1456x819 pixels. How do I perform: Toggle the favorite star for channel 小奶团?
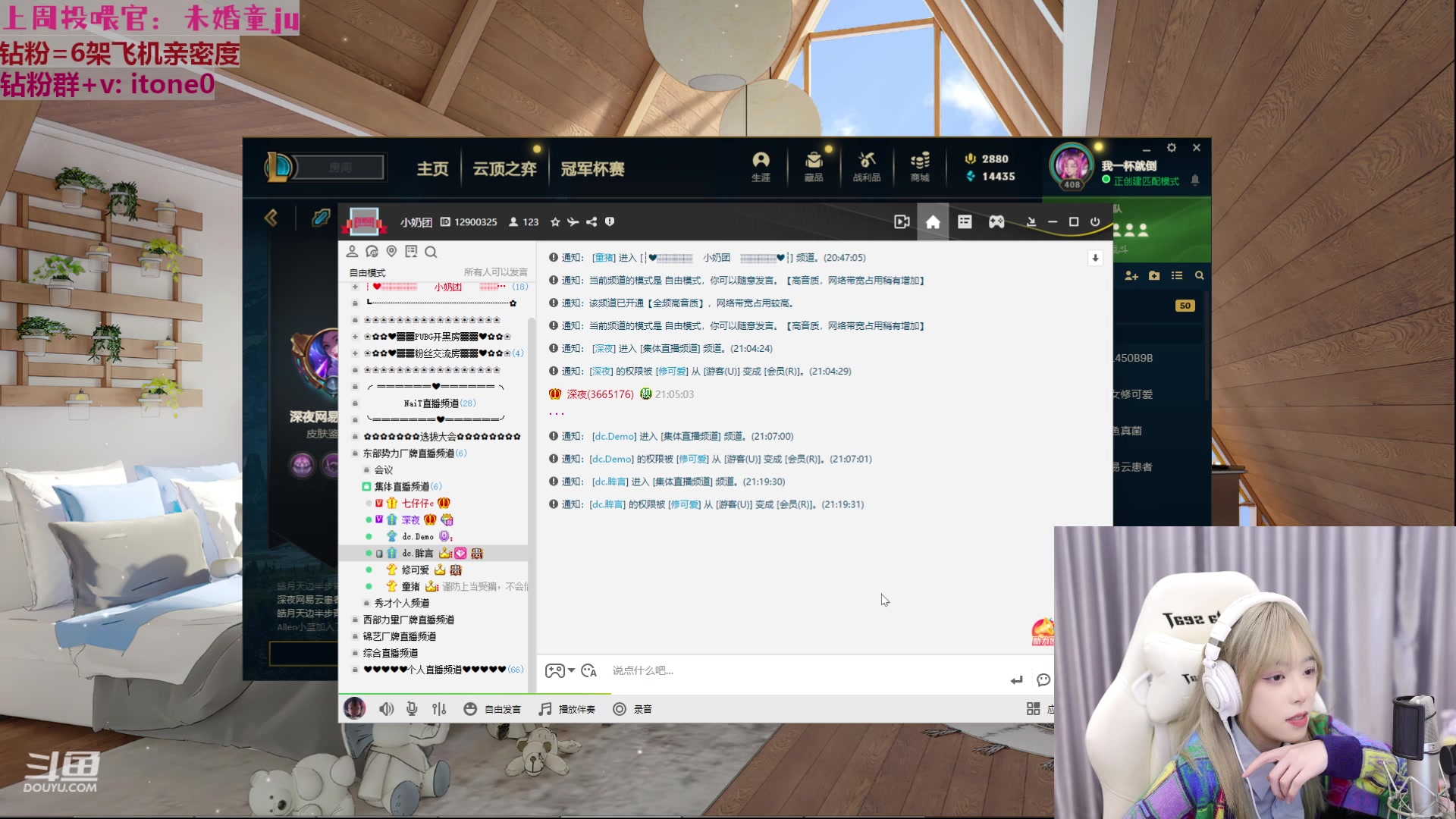coord(554,221)
